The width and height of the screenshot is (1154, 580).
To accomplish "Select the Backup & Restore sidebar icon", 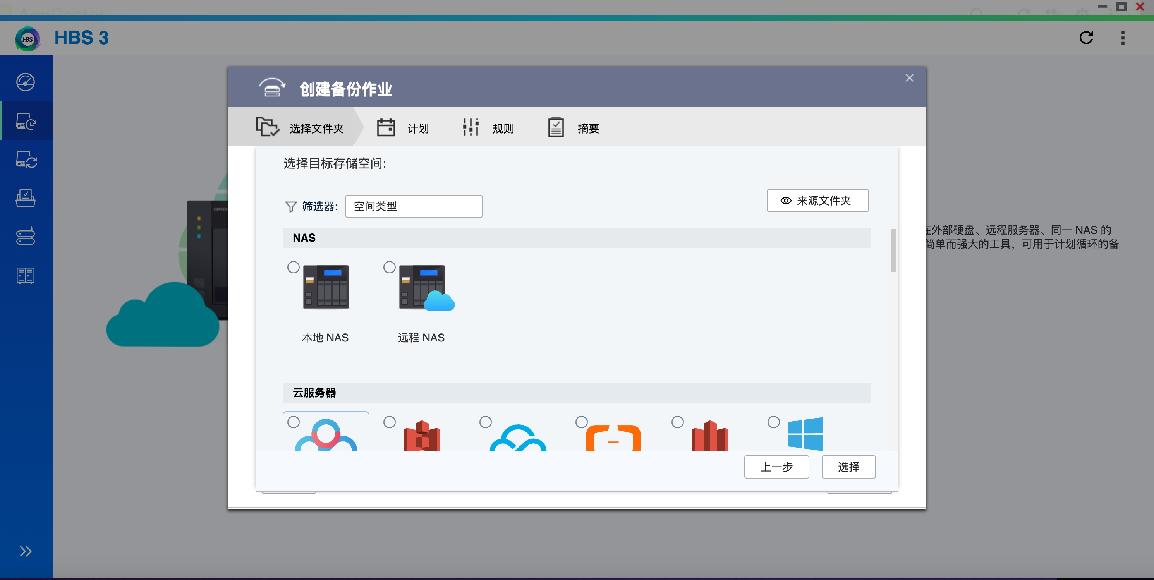I will [25, 120].
